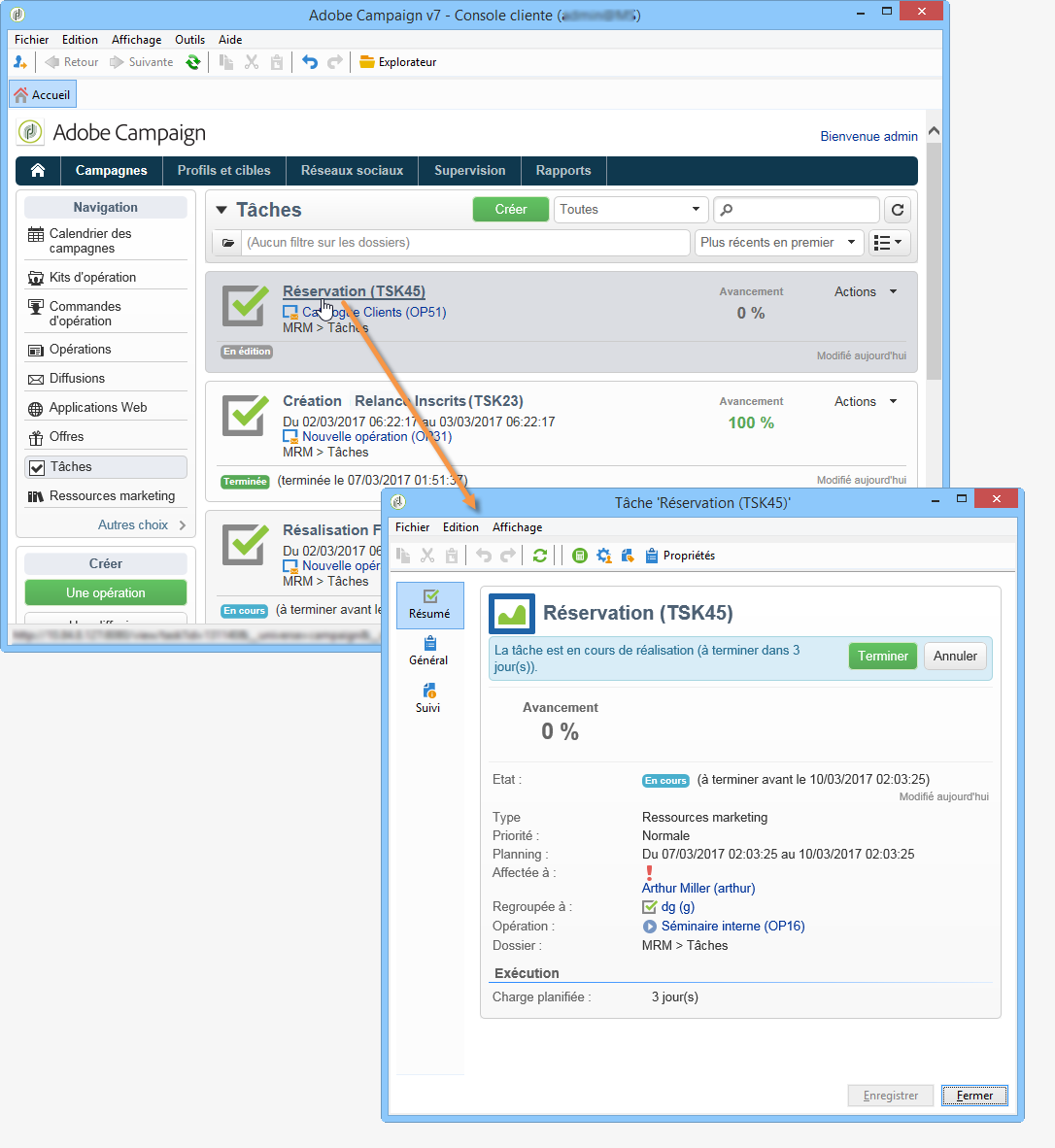
Task: Click the home icon in navigation bar
Action: coord(38,171)
